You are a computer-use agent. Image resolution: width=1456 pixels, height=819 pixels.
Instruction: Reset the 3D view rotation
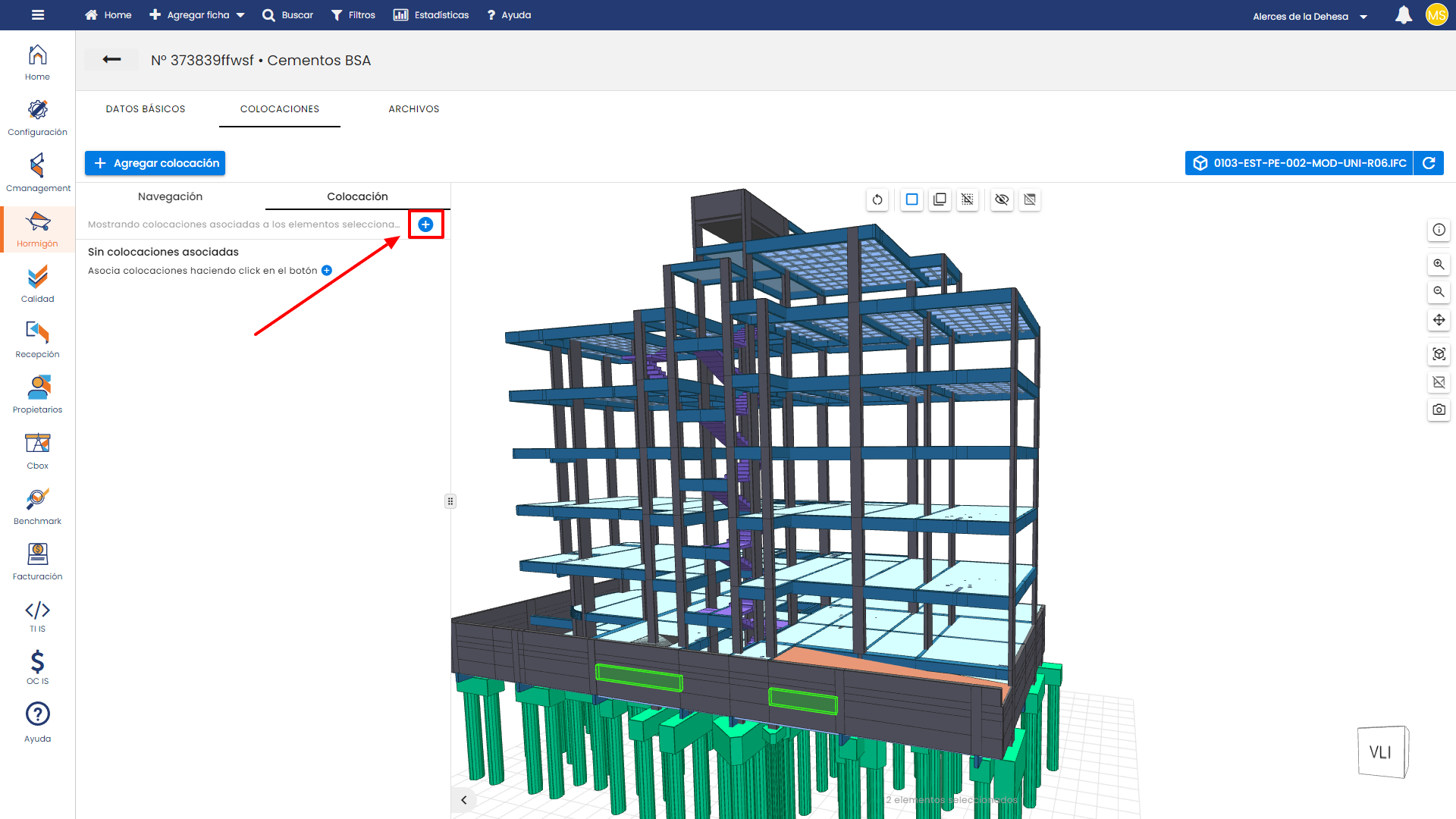click(877, 199)
